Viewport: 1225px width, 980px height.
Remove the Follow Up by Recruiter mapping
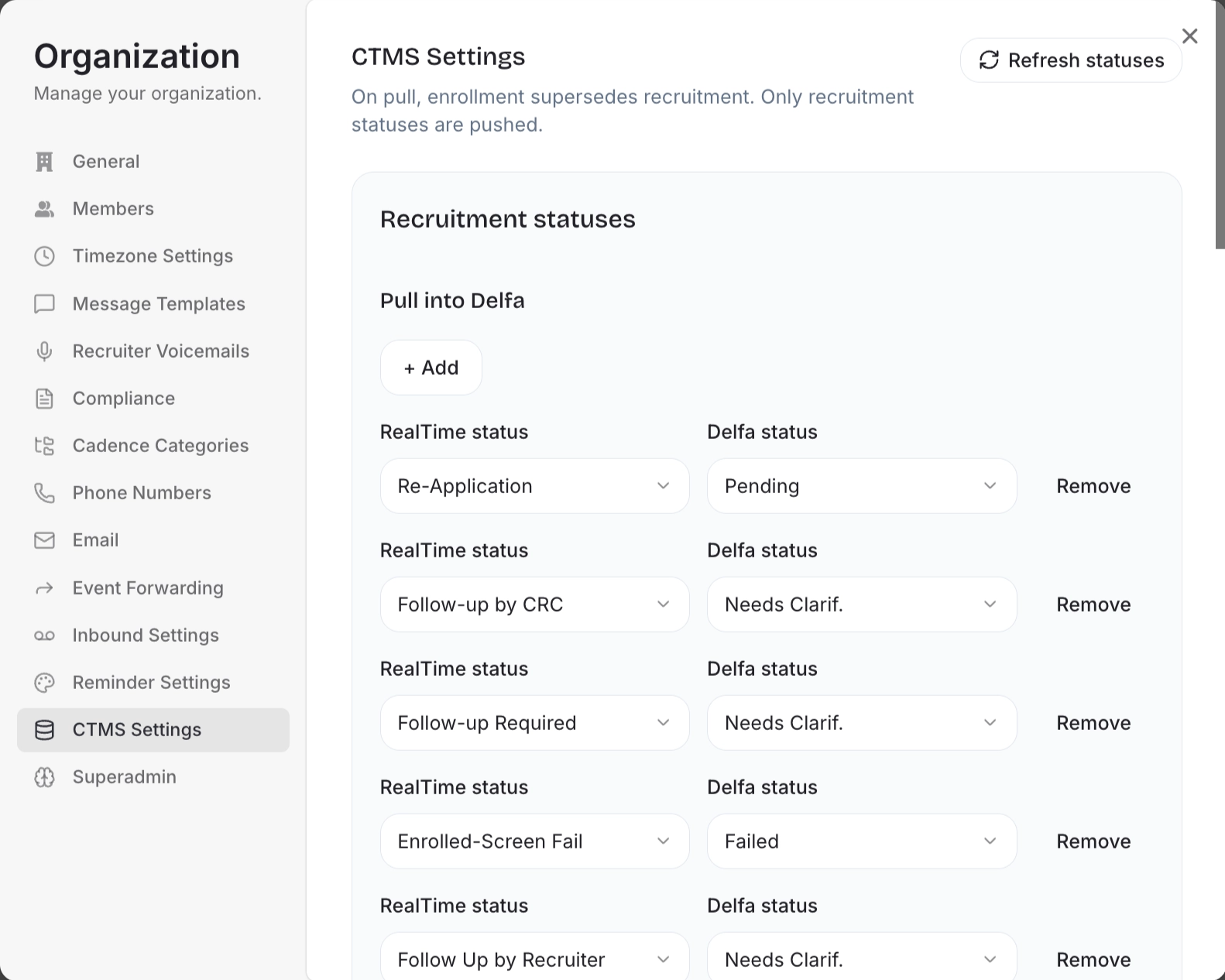pyautogui.click(x=1093, y=960)
